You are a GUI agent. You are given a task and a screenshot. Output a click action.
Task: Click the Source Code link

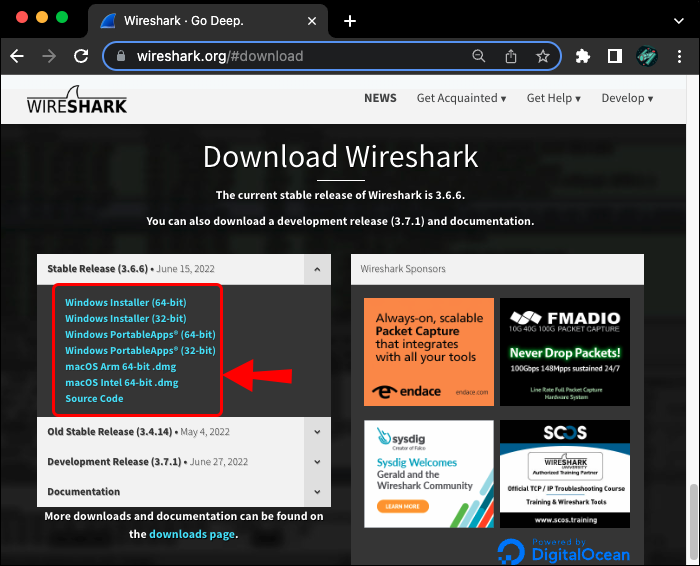94,399
